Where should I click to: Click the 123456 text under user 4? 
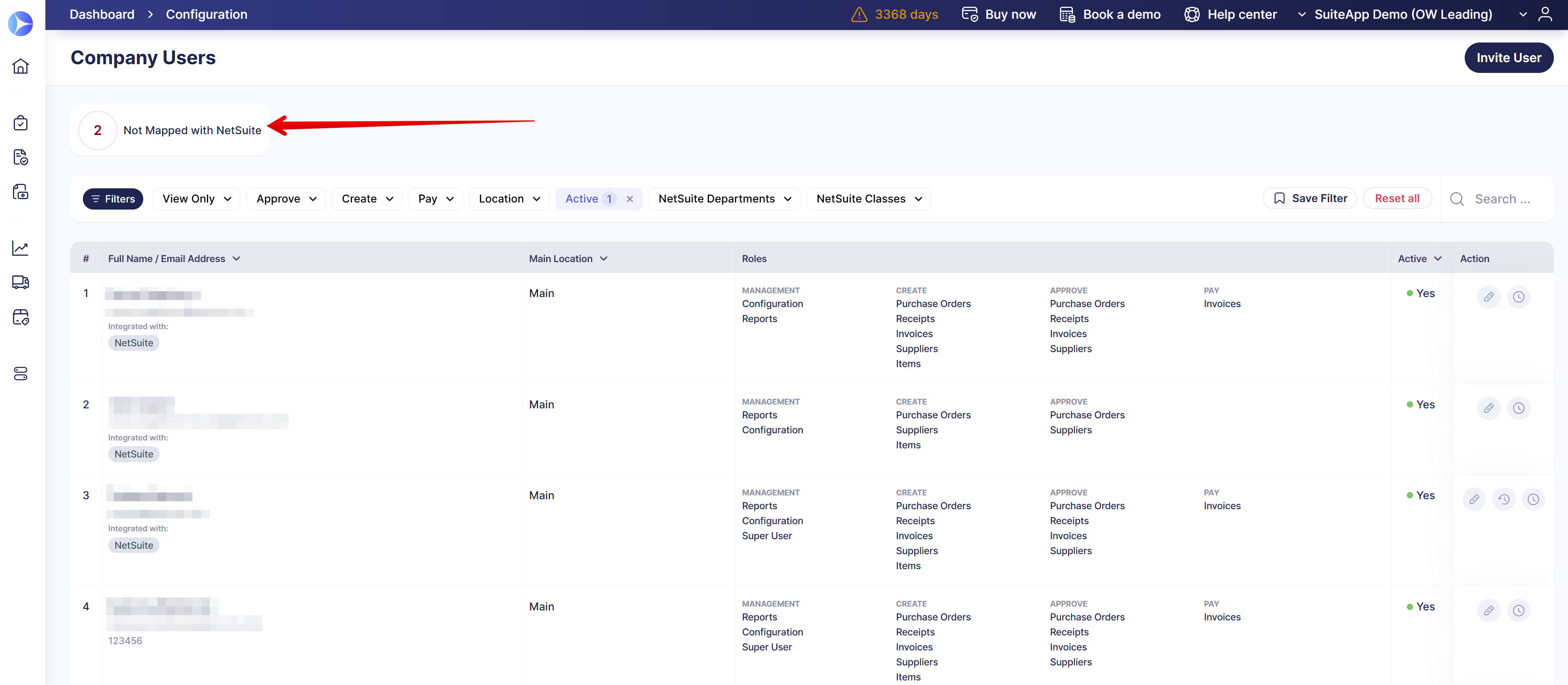(x=125, y=641)
